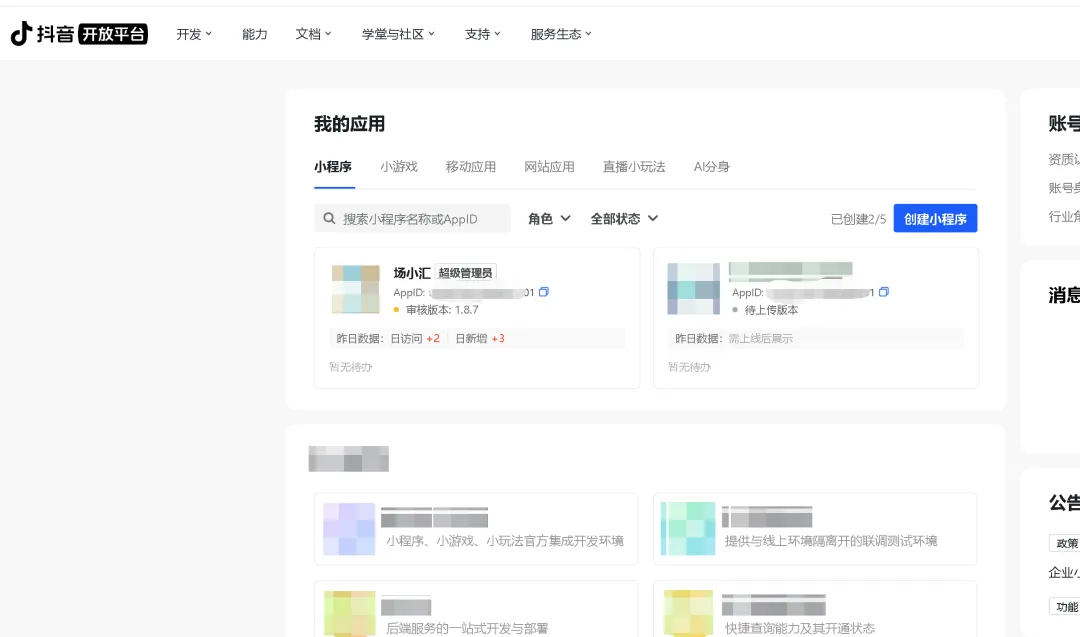Expand the 支持 menu
This screenshot has height=637, width=1080.
(482, 34)
